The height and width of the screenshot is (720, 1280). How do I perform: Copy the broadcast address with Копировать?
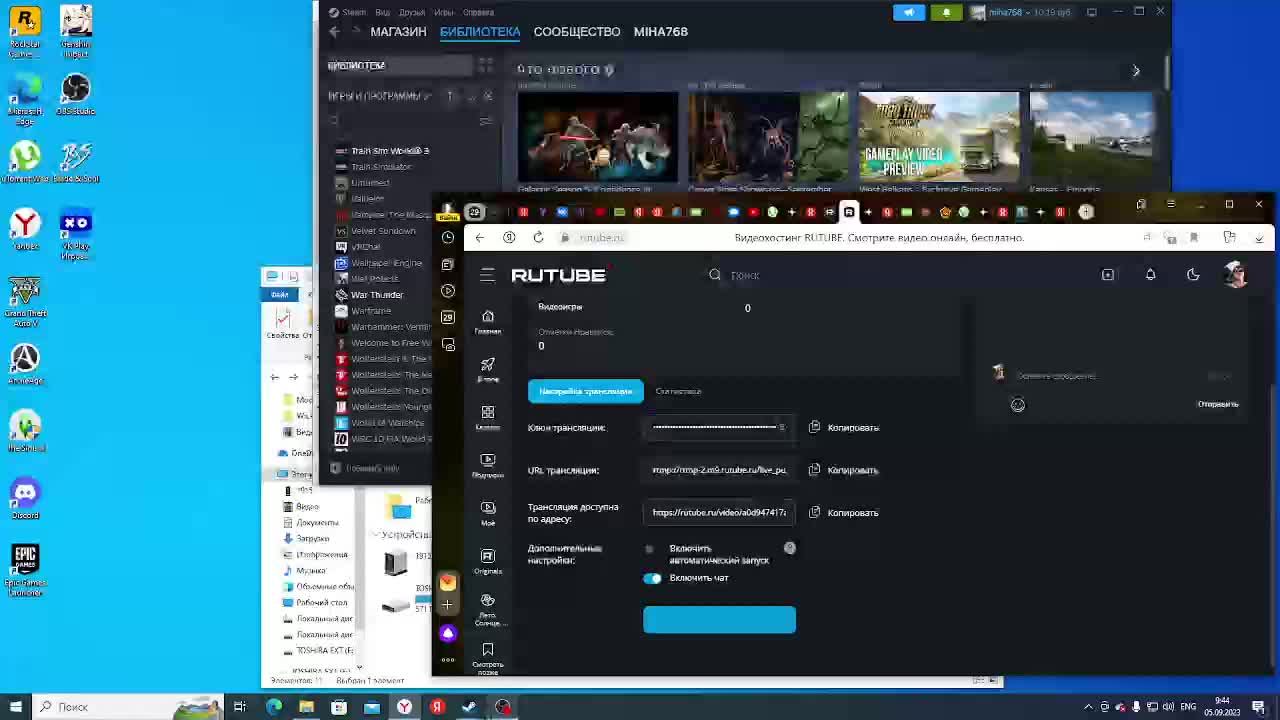coord(844,513)
